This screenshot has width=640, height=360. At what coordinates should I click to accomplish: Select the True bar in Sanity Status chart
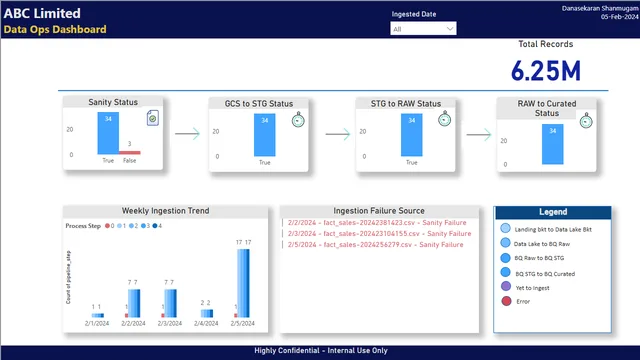coord(108,133)
